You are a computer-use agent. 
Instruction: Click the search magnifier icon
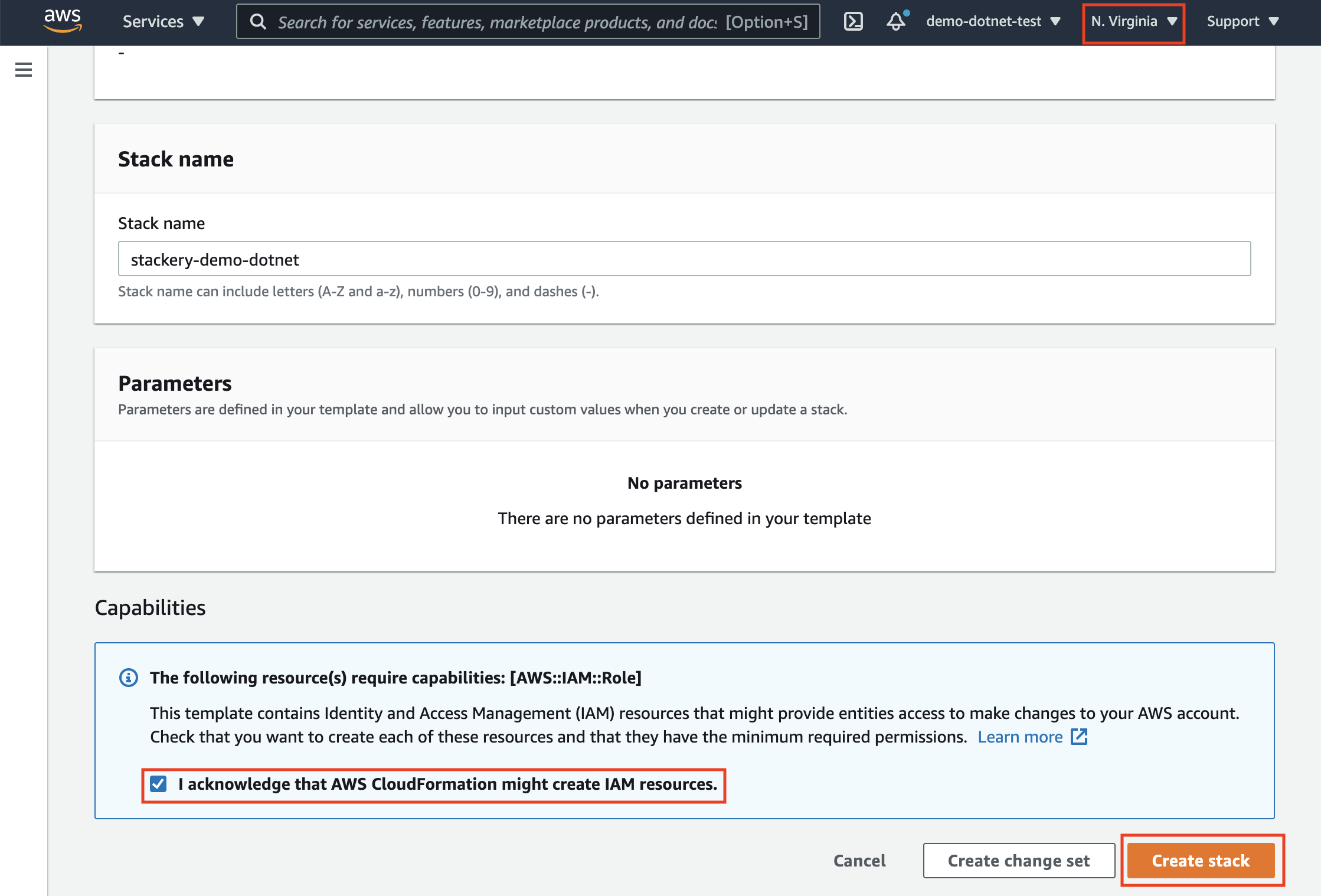pyautogui.click(x=258, y=22)
